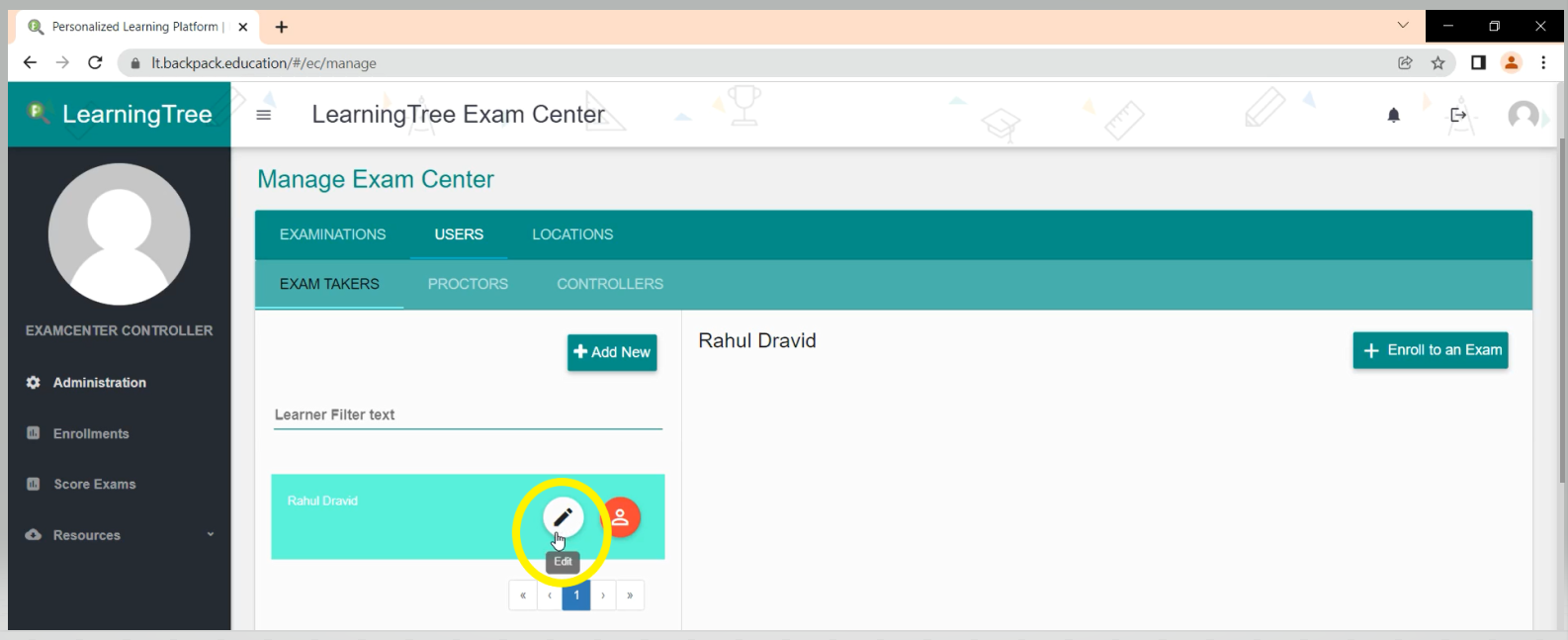1568x640 pixels.
Task: Jump to last page in pagination
Action: tap(630, 595)
